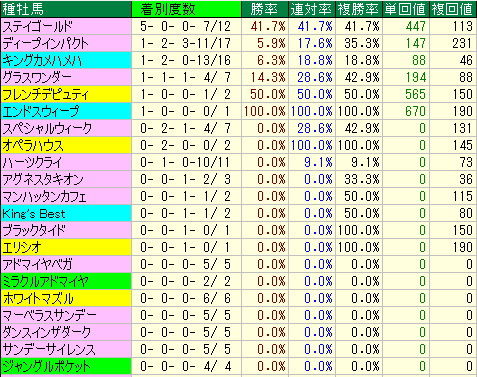Click ステイゴールド 単回値 447

[x=416, y=26]
